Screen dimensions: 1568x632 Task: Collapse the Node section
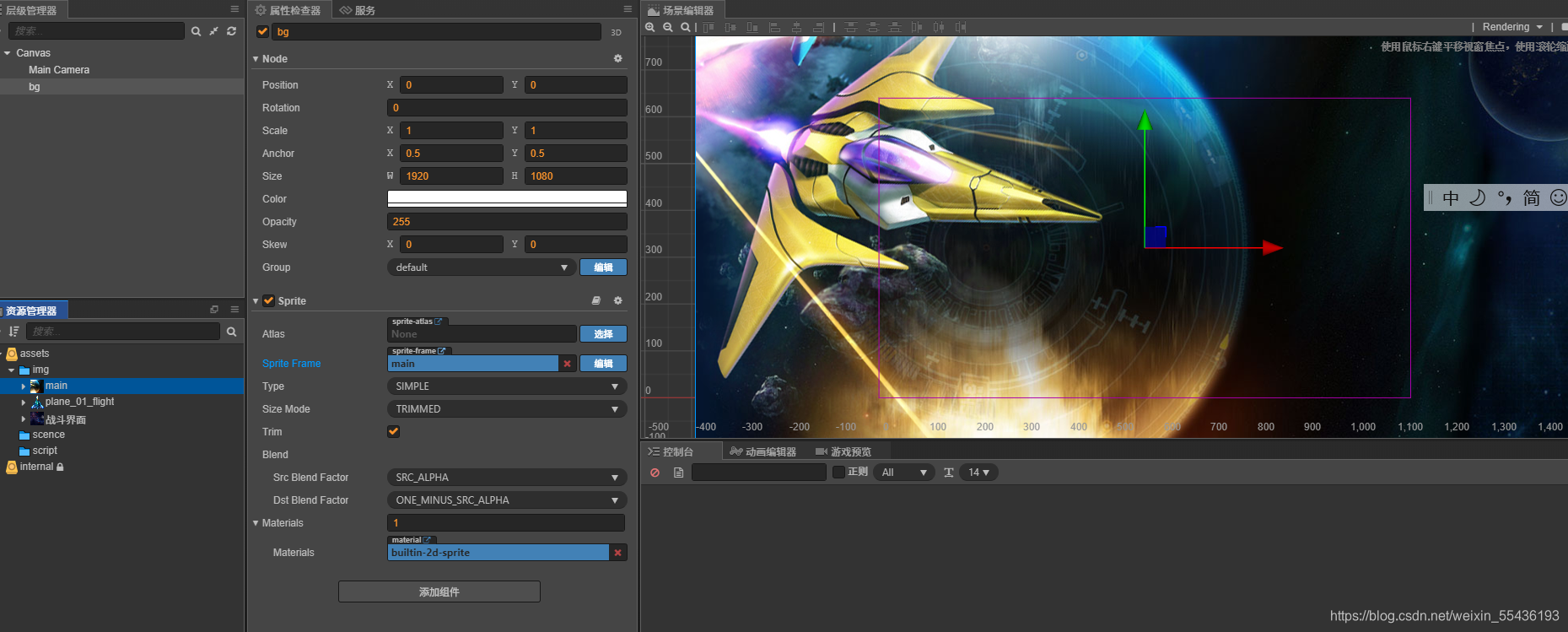[256, 59]
